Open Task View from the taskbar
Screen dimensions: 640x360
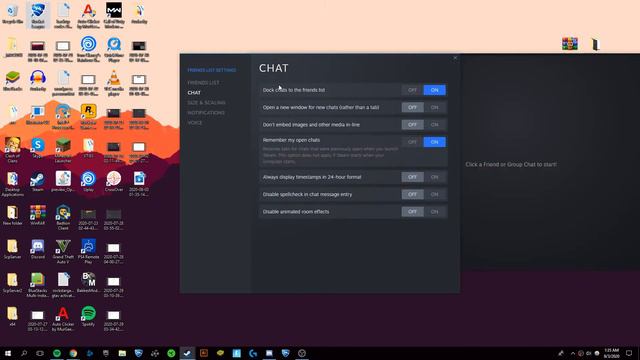click(40, 353)
